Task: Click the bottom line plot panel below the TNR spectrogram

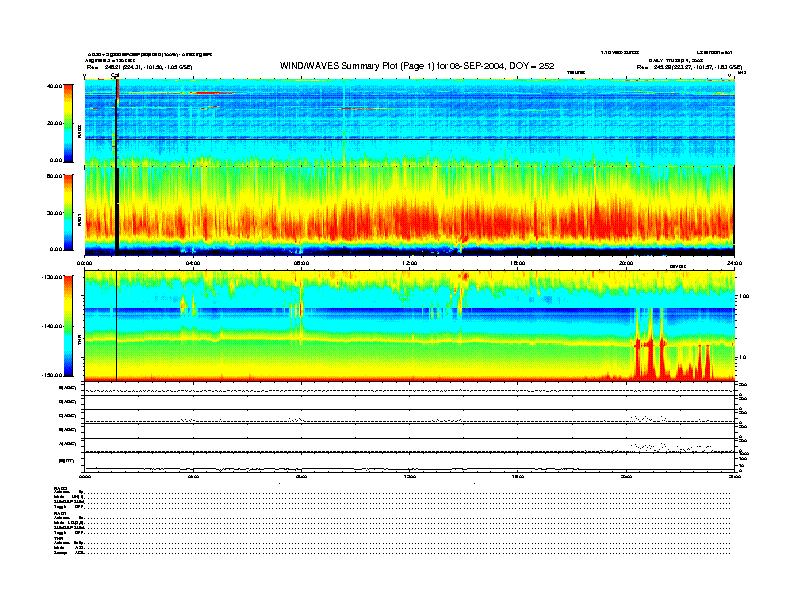Action: (x=409, y=464)
